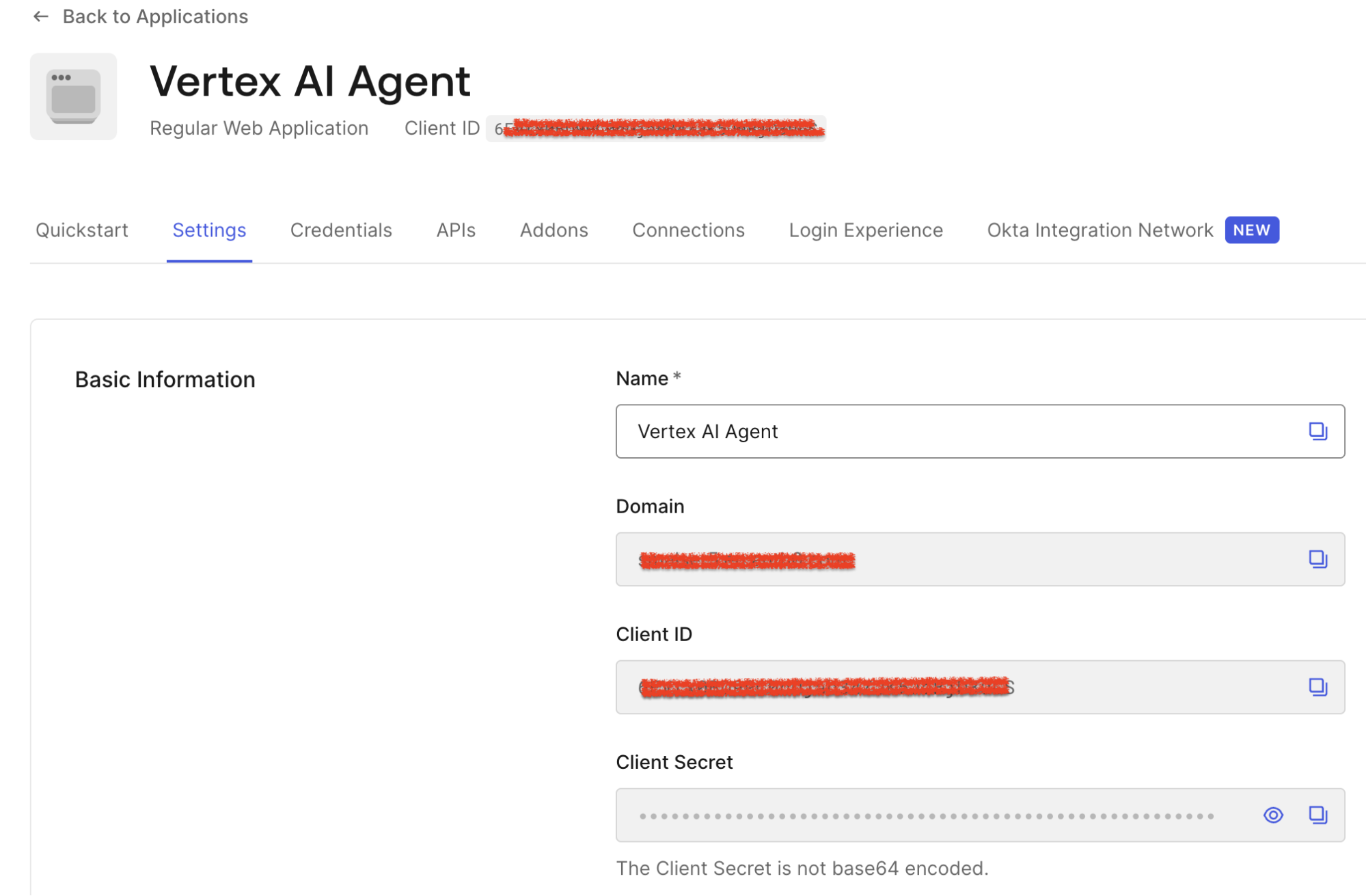Click the Vertex AI Agent application logo
The width and height of the screenshot is (1366, 896).
[72, 96]
